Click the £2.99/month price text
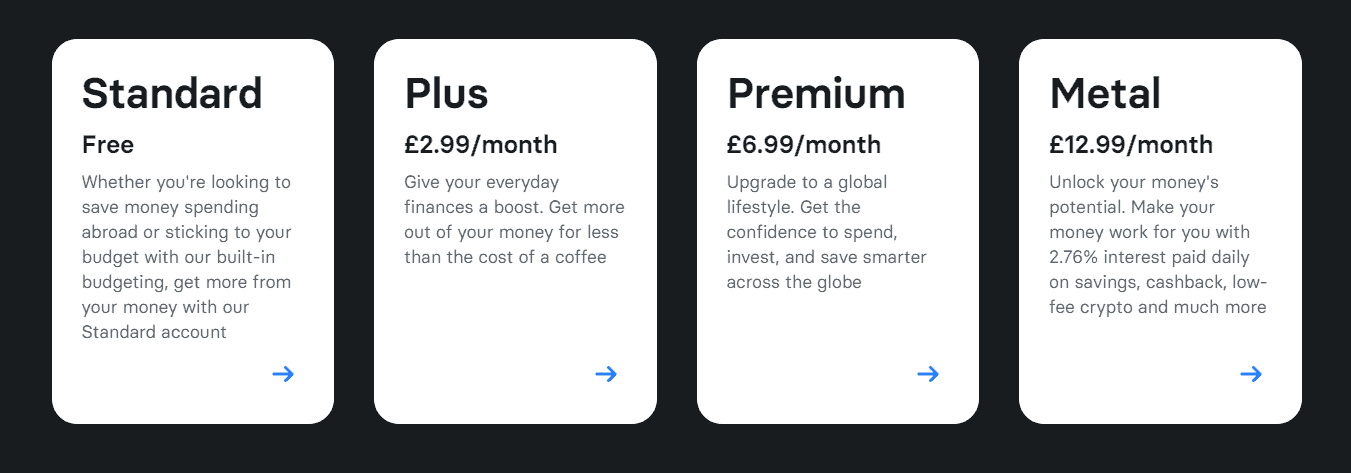 click(x=481, y=145)
